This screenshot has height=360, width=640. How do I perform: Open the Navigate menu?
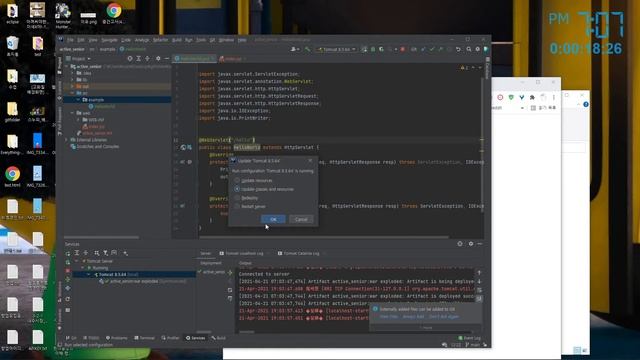pos(109,40)
